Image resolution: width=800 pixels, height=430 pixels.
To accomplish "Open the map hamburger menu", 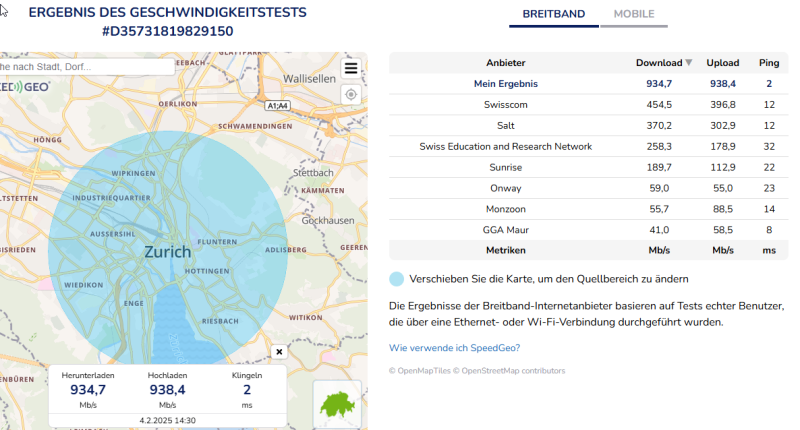I will pos(350,69).
